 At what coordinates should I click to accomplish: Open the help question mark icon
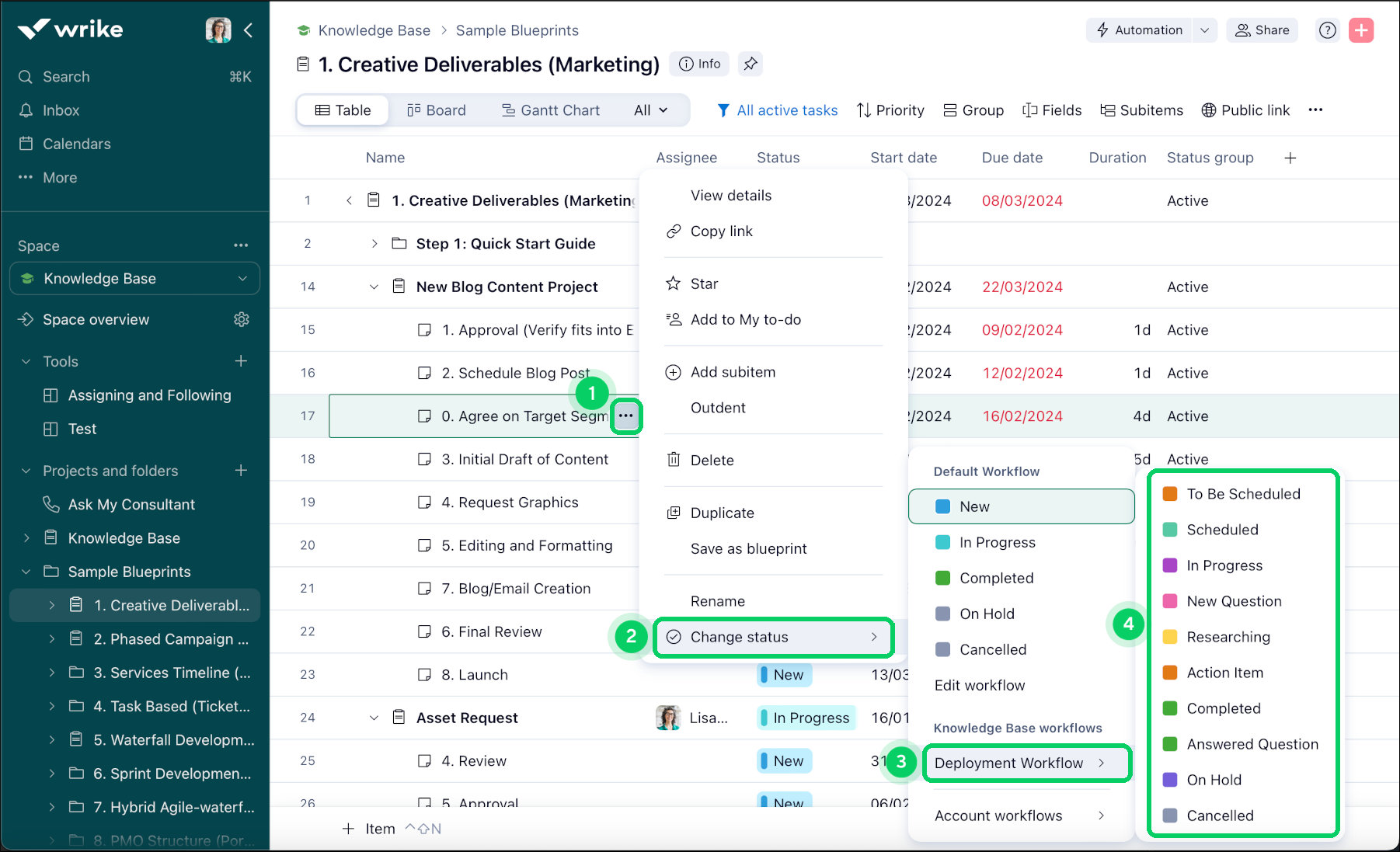pyautogui.click(x=1328, y=30)
